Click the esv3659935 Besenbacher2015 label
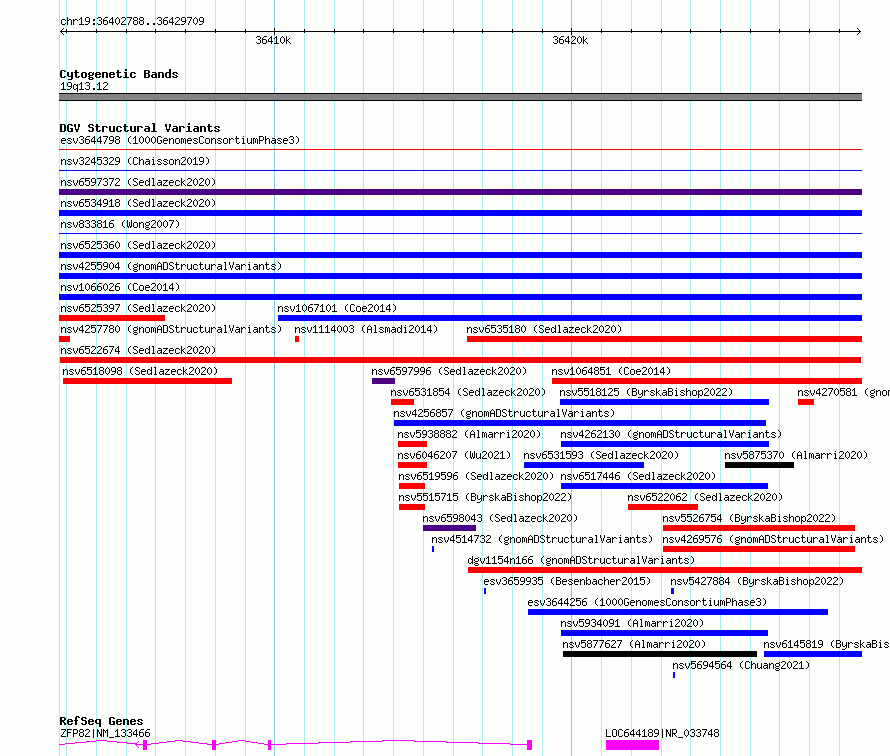890x756 pixels. 567,581
